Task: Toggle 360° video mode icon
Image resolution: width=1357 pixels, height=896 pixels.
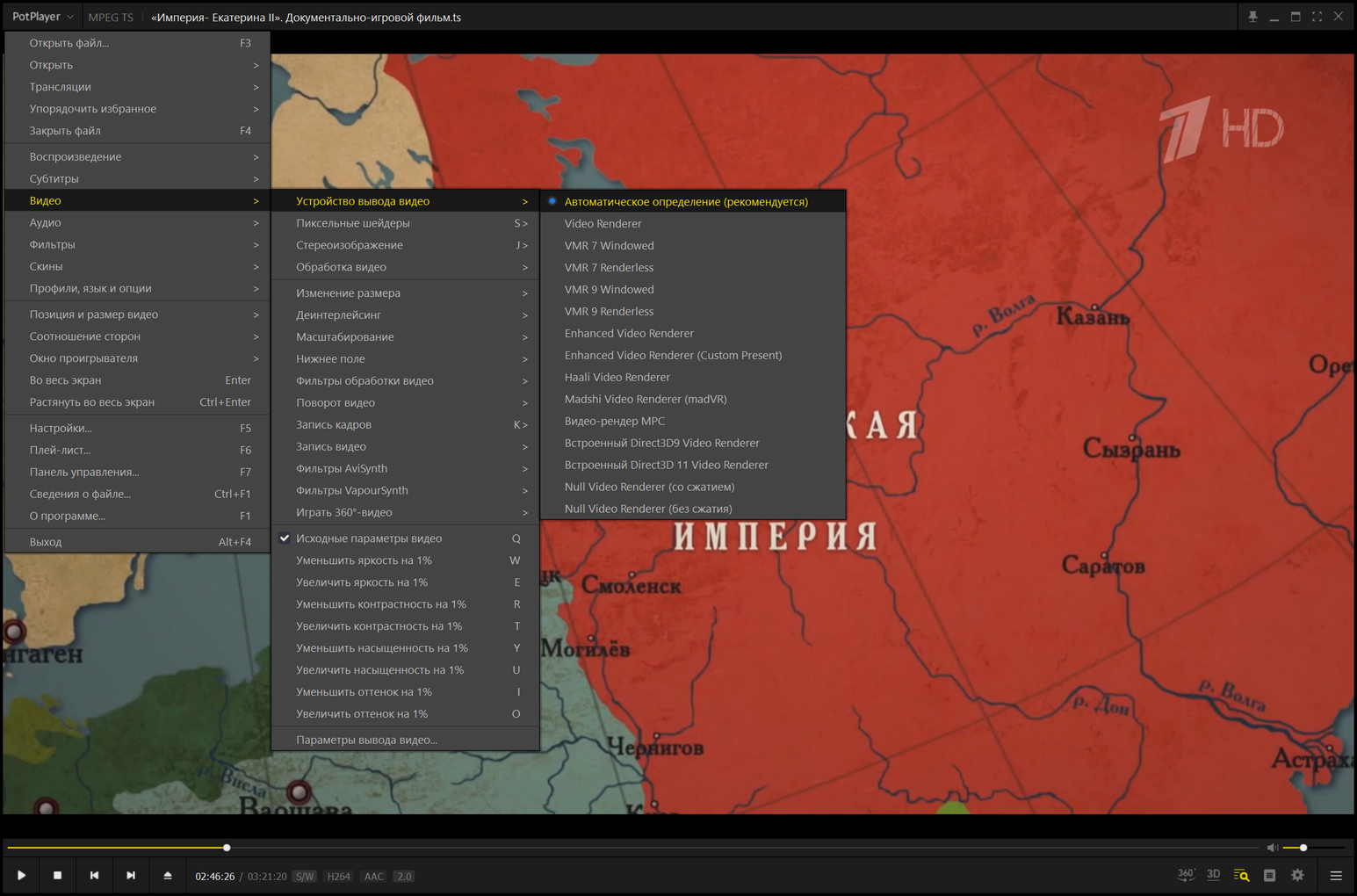Action: pos(1186,875)
